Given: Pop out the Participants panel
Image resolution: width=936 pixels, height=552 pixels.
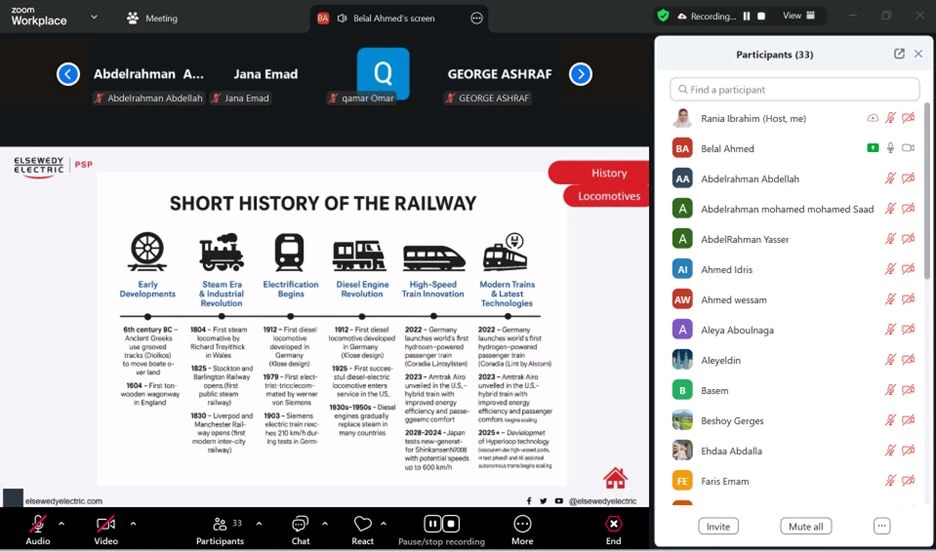Looking at the screenshot, I should pos(899,54).
